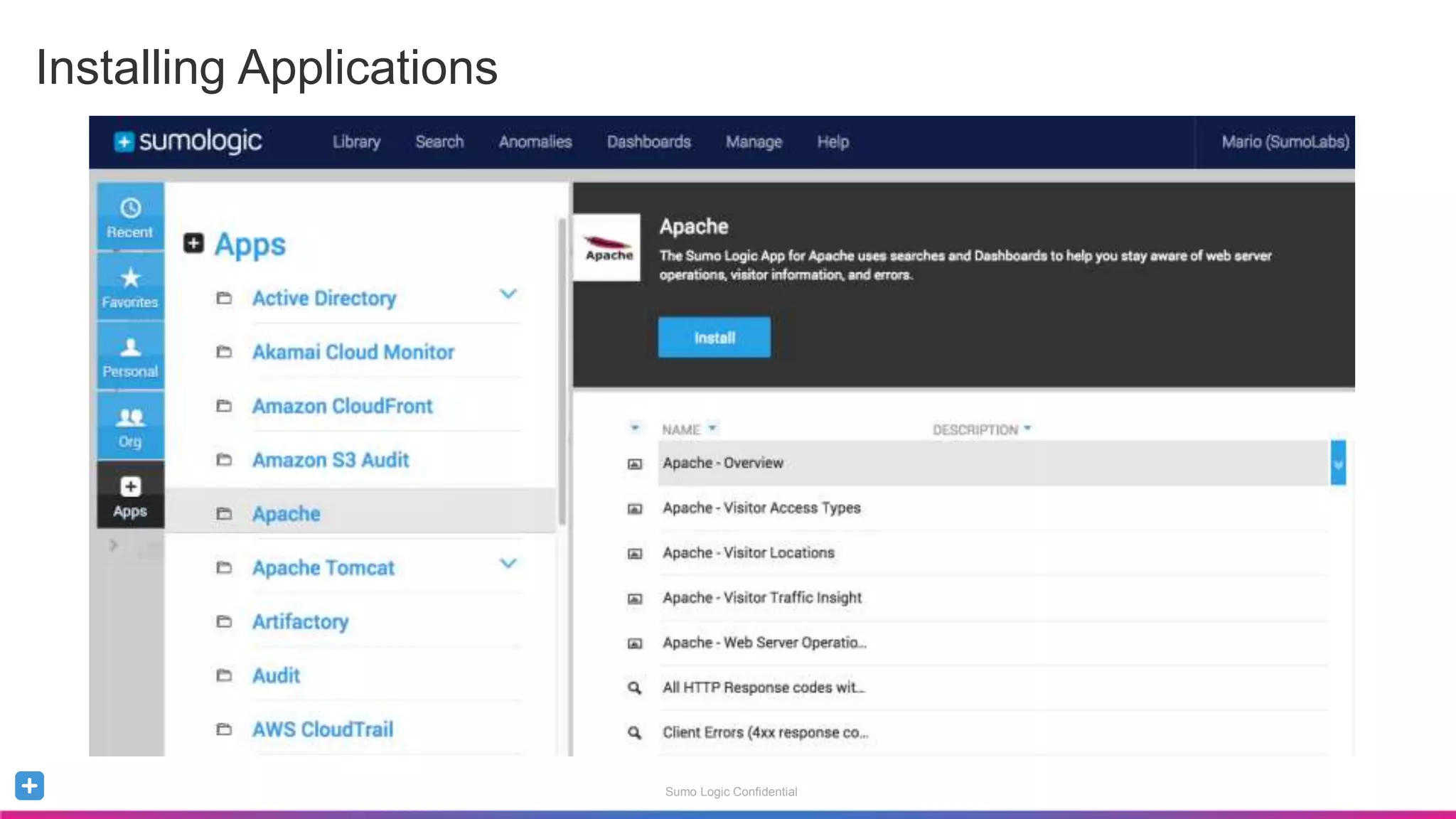Click the plus icon beside Apps heading
The image size is (1456, 819).
[x=193, y=243]
